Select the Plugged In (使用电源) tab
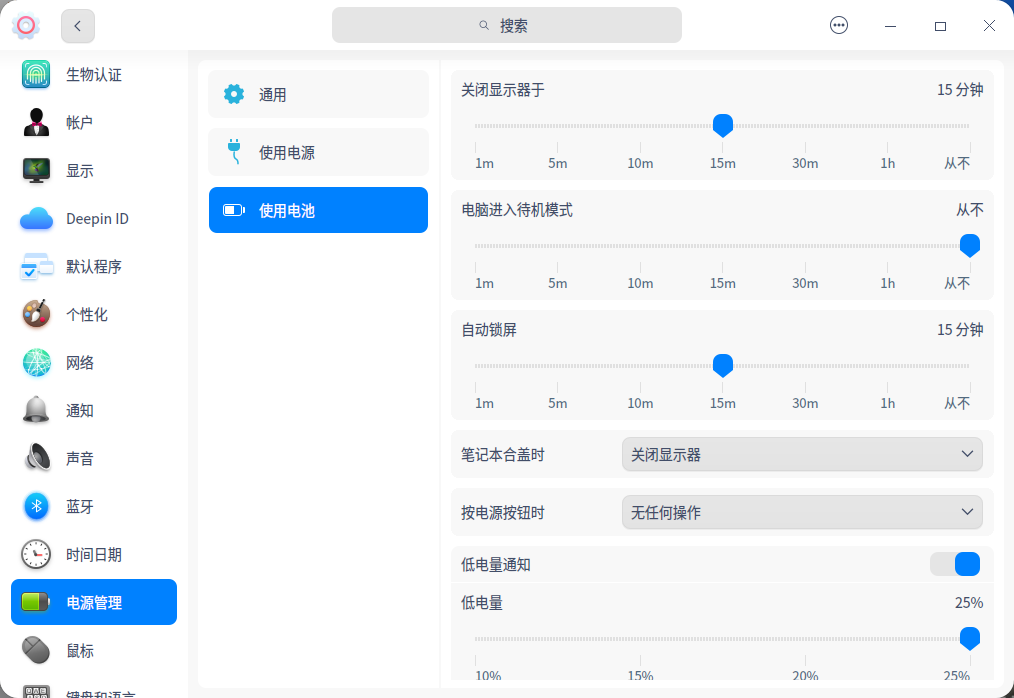The width and height of the screenshot is (1014, 698). pos(318,153)
